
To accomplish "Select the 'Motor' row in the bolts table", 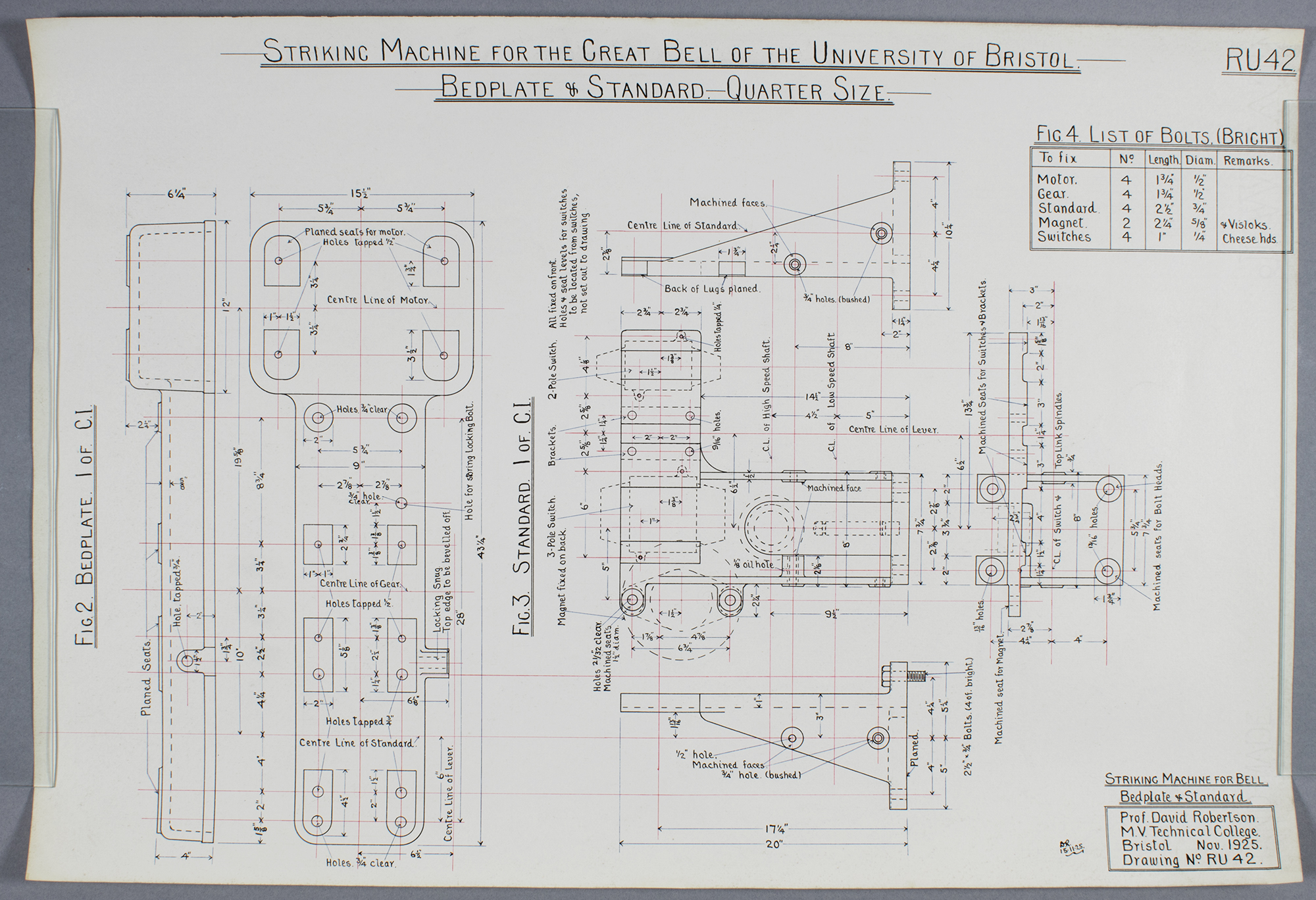I will coord(1057,180).
